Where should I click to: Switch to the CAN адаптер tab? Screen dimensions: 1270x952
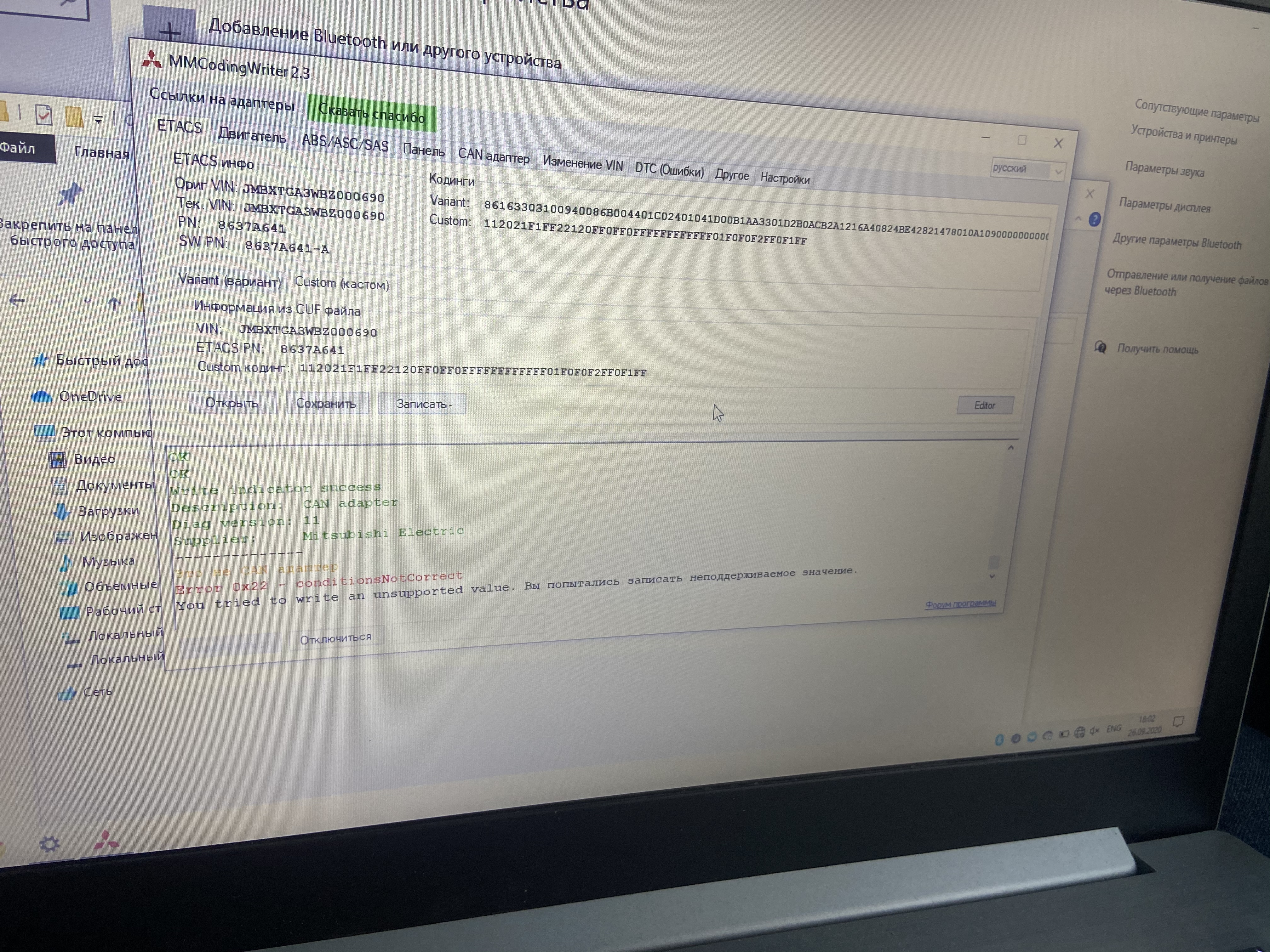click(494, 156)
